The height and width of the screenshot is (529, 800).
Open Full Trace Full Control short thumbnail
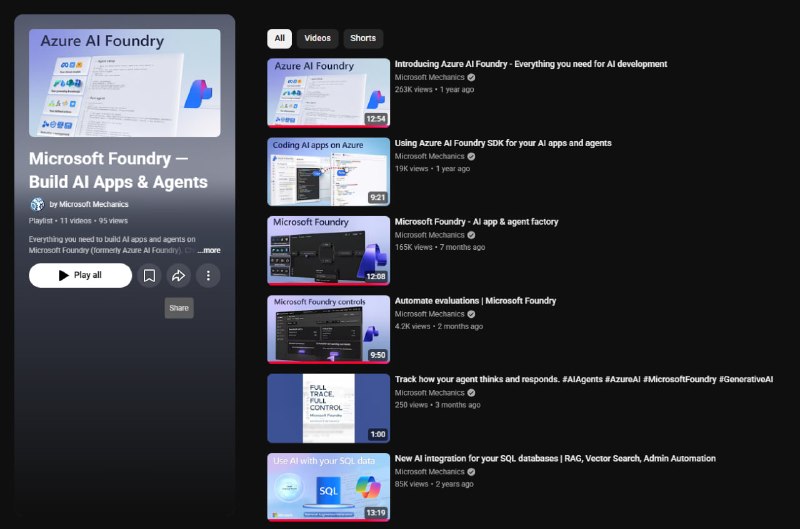pyautogui.click(x=329, y=408)
